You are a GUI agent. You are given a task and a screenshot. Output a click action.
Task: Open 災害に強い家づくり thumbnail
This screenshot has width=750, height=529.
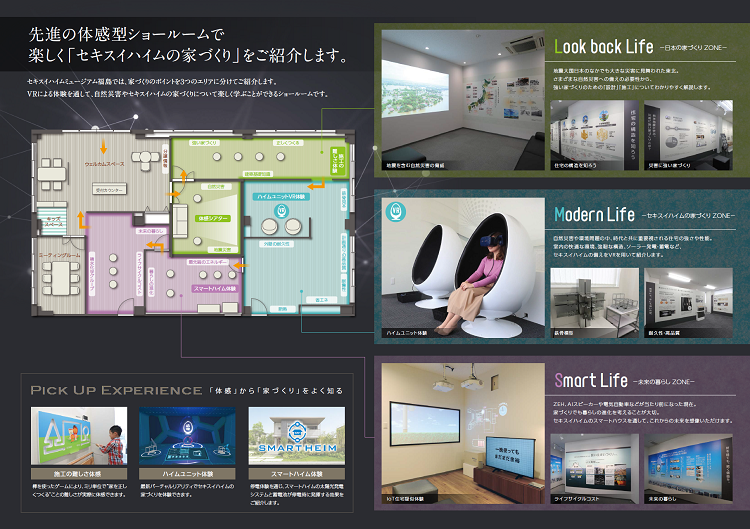pyautogui.click(x=688, y=135)
